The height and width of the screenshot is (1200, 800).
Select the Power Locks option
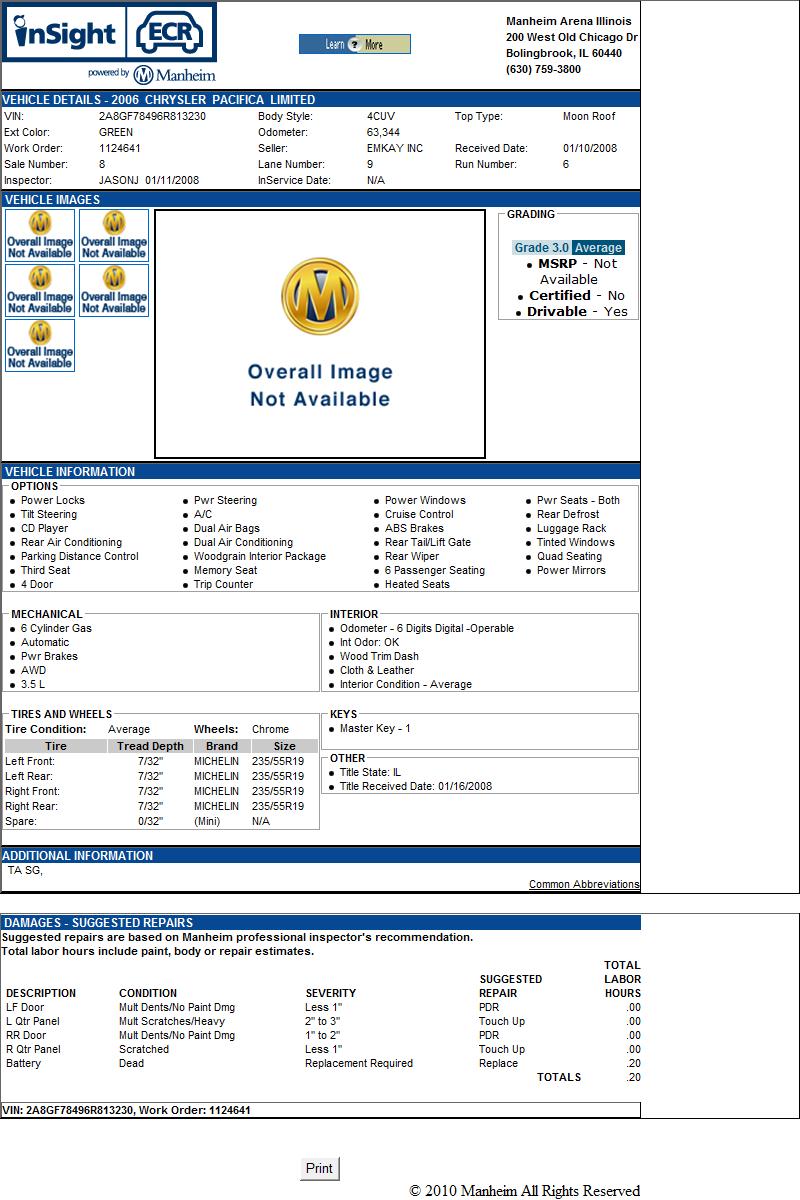pyautogui.click(x=53, y=500)
